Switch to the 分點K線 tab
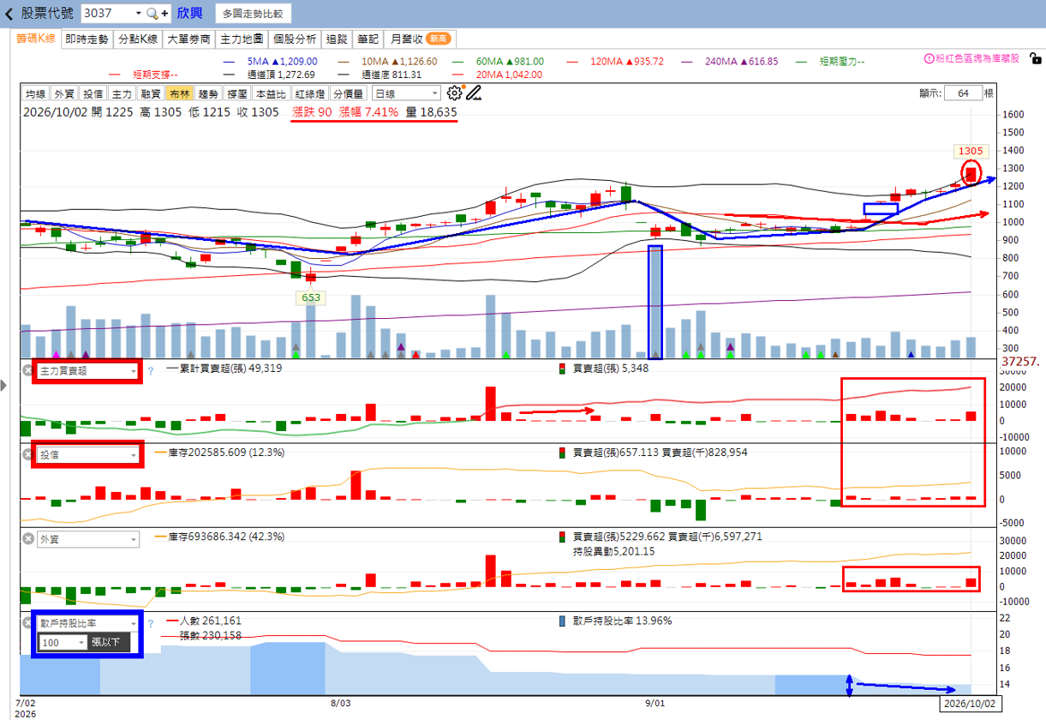 pos(138,39)
